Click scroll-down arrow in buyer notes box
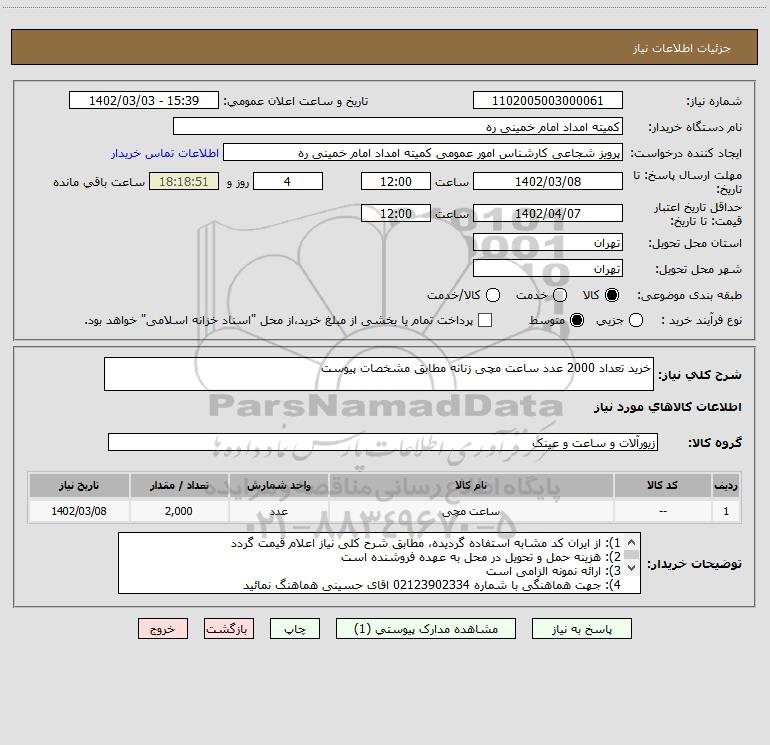The height and width of the screenshot is (745, 770). (632, 567)
